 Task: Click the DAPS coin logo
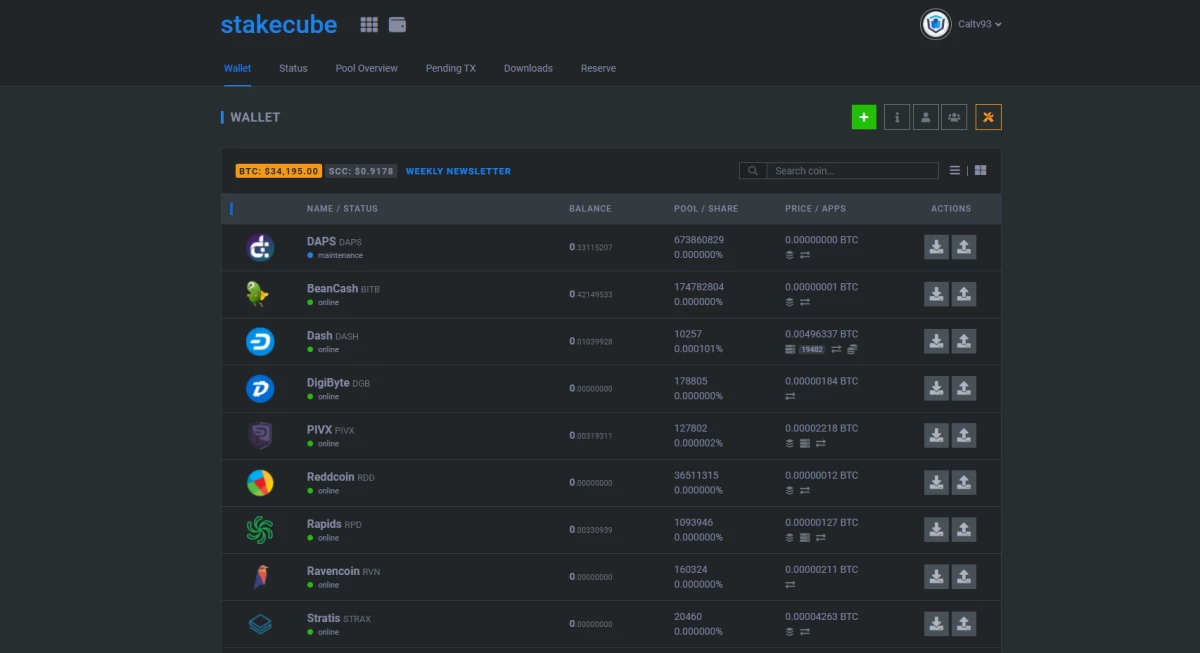click(260, 247)
